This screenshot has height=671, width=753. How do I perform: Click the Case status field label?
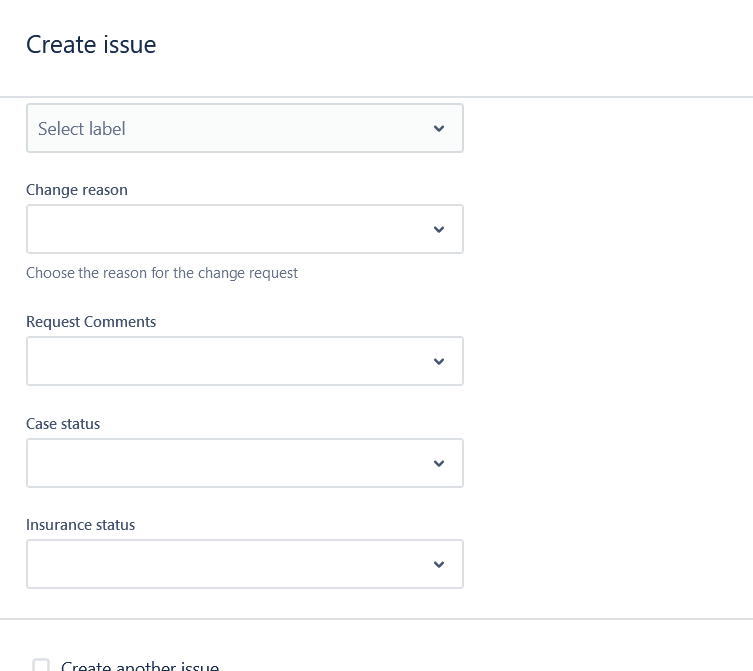63,424
